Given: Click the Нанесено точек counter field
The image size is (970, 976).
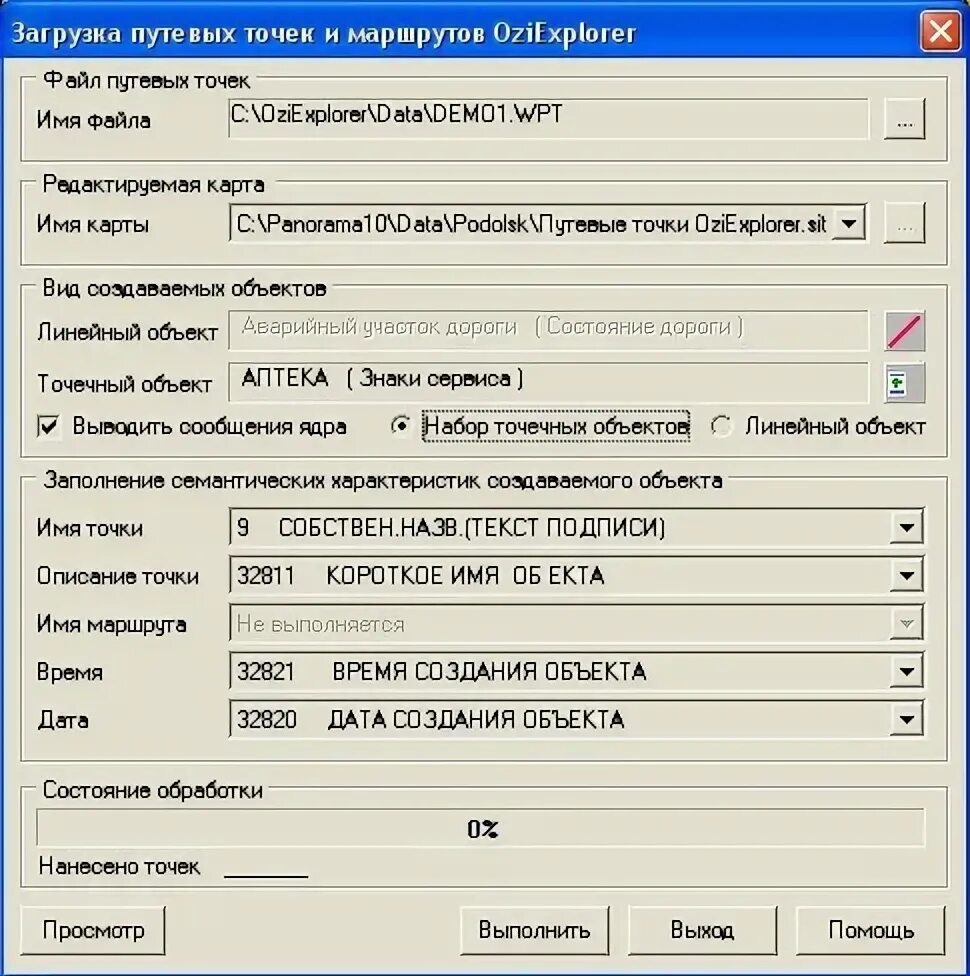Looking at the screenshot, I should [266, 866].
